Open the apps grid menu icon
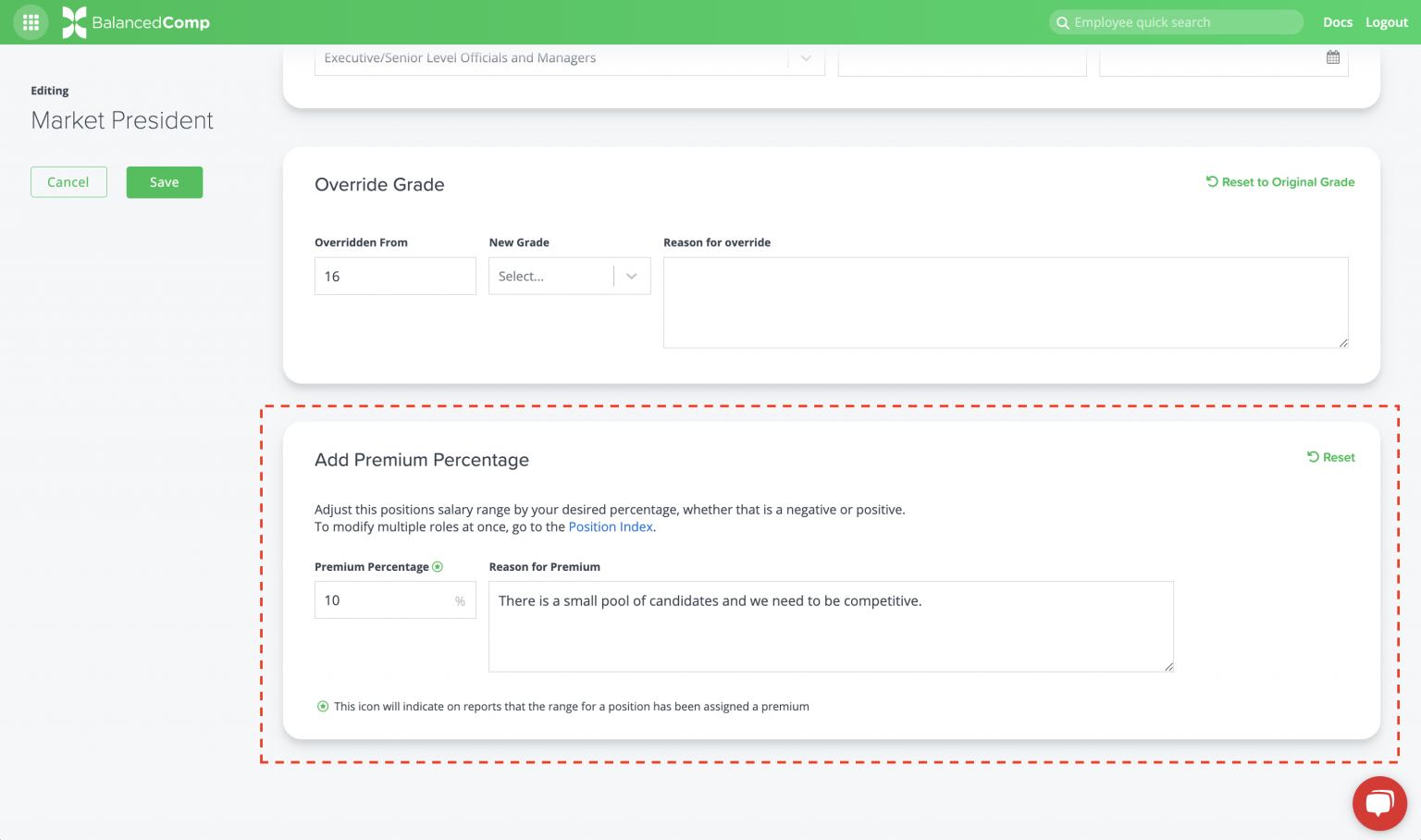Image resolution: width=1421 pixels, height=840 pixels. (x=31, y=22)
